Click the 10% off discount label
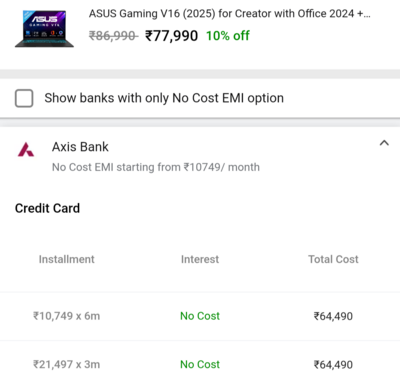This screenshot has width=400, height=382. click(x=228, y=36)
